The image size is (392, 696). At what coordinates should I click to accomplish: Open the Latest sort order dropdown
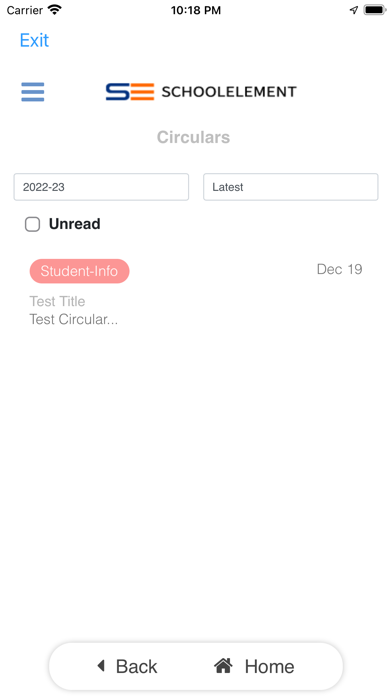click(x=291, y=187)
